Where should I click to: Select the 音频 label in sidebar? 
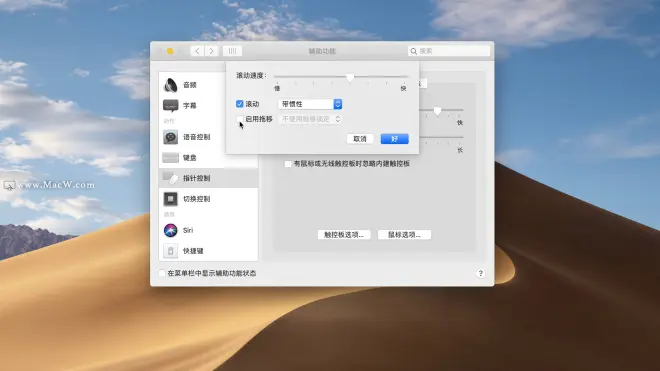190,85
